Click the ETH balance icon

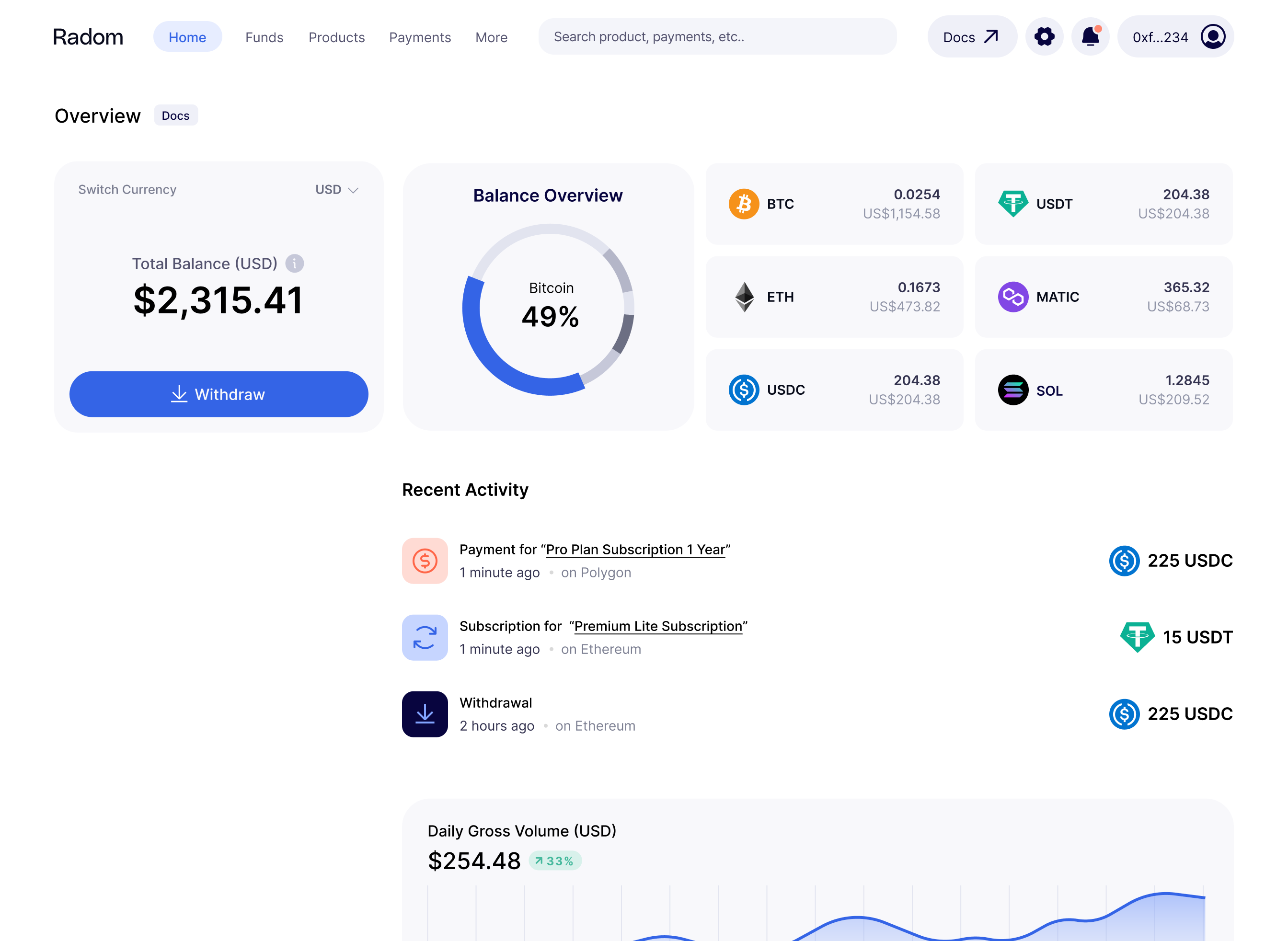pyautogui.click(x=745, y=296)
